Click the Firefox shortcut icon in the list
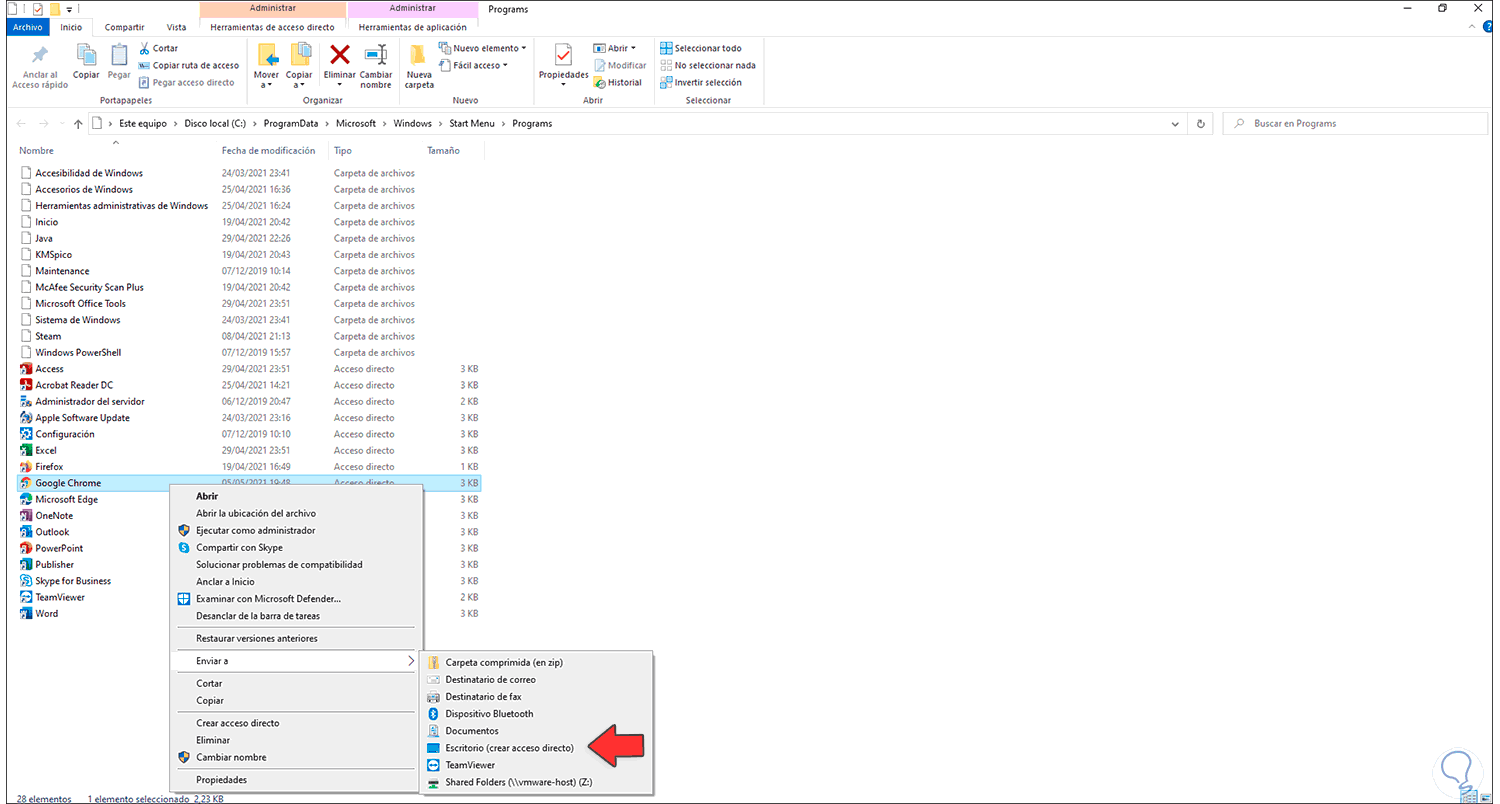The width and height of the screenshot is (1500, 804). tap(26, 467)
